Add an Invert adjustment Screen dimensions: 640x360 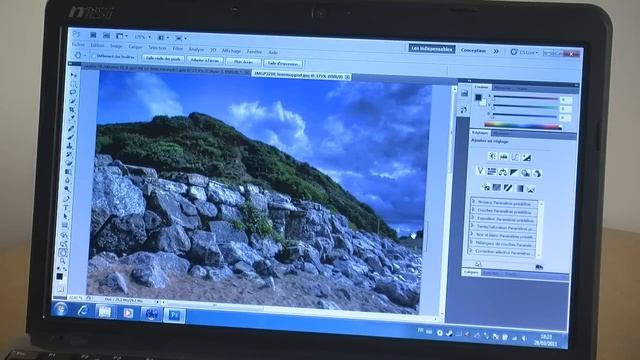[486, 187]
